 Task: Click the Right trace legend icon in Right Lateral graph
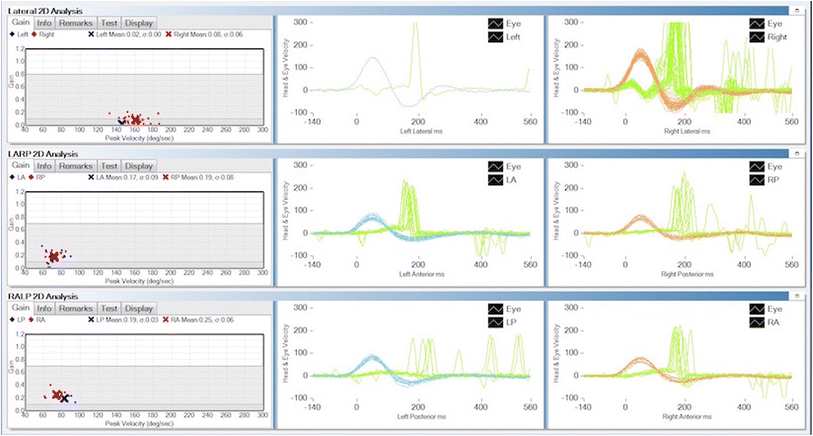click(757, 35)
